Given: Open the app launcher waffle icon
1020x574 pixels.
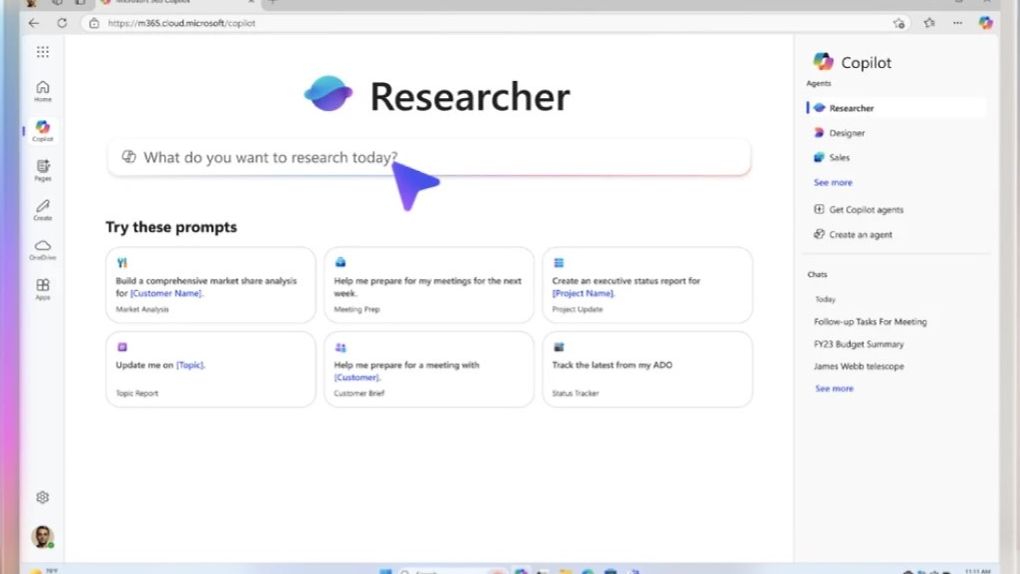Looking at the screenshot, I should tap(42, 52).
